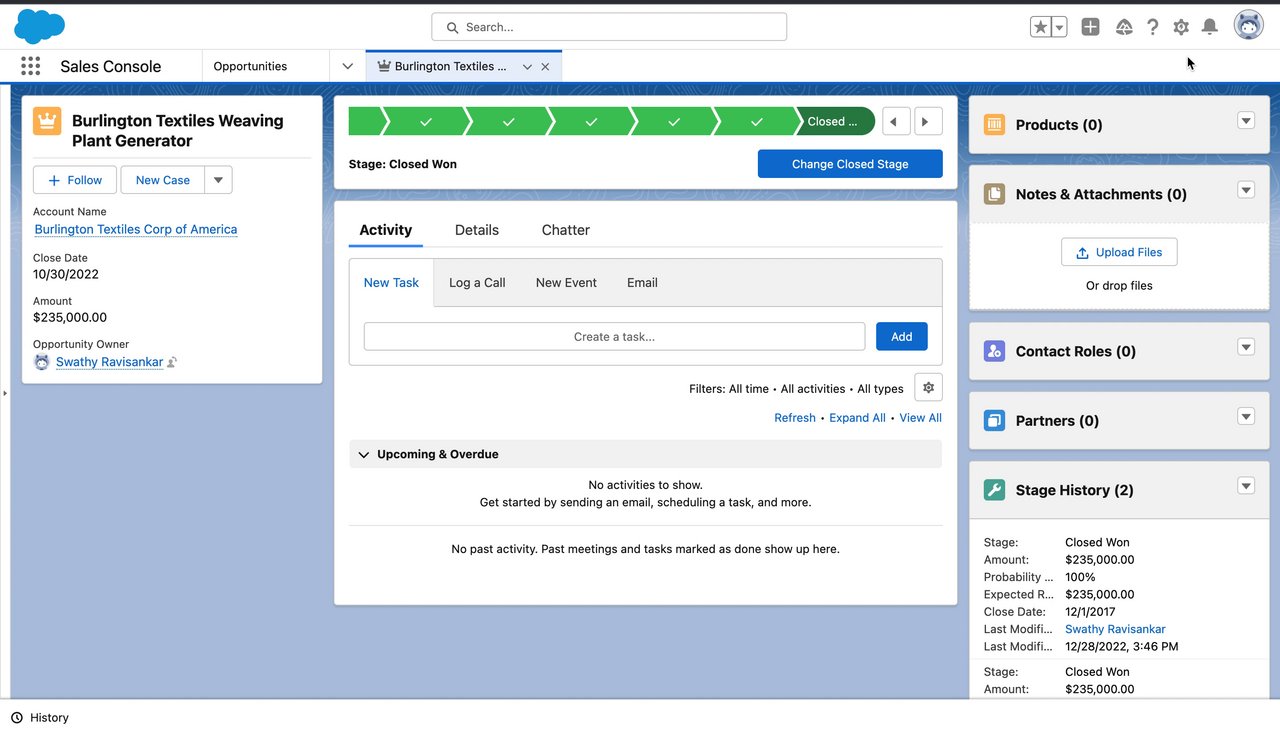Click the Notes & Attachments list icon
The width and height of the screenshot is (1280, 735).
coord(994,194)
